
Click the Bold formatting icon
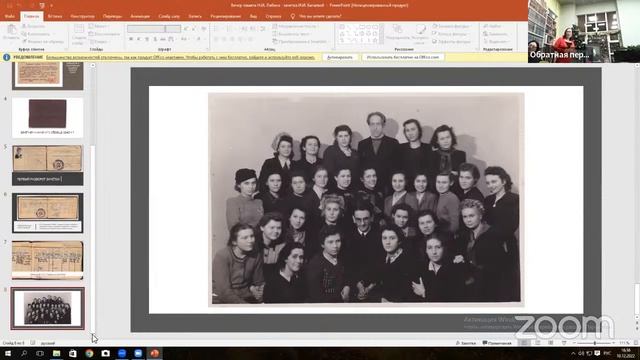tap(131, 39)
